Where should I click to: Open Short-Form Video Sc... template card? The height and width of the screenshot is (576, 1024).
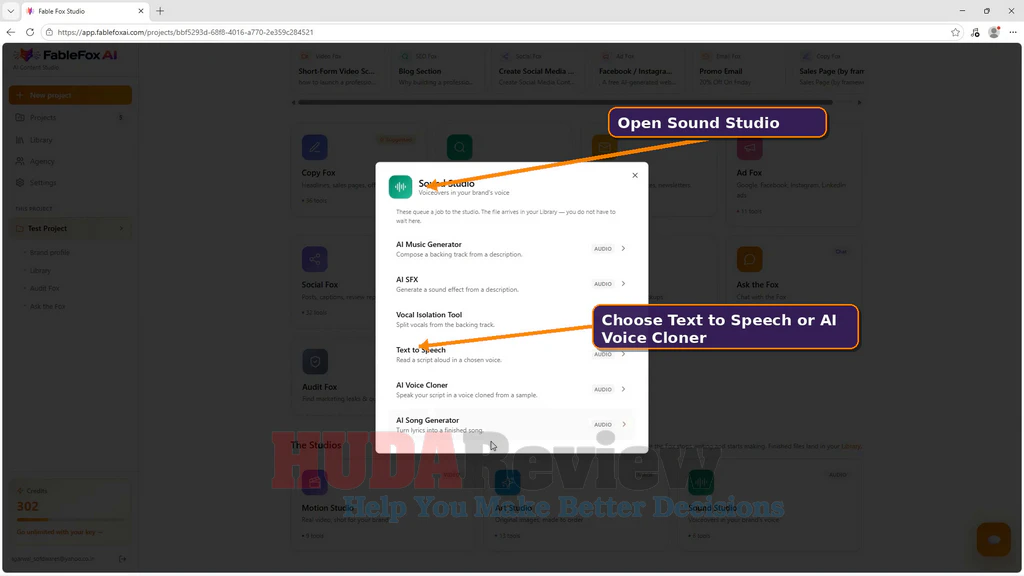click(x=337, y=69)
